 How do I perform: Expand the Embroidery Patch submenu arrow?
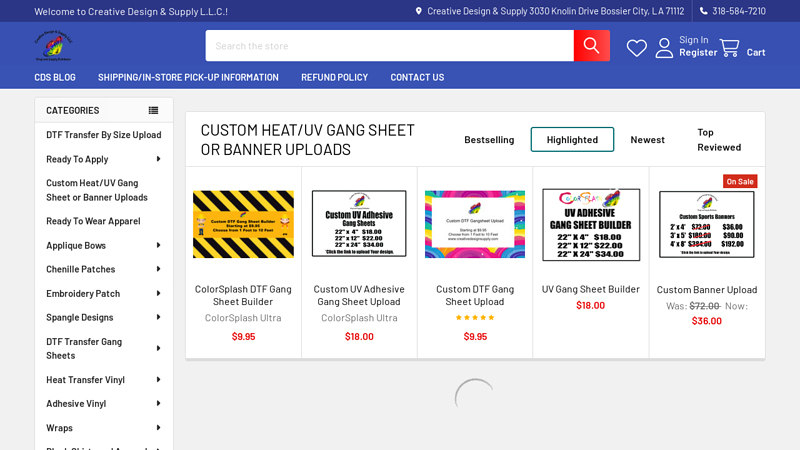tap(158, 293)
